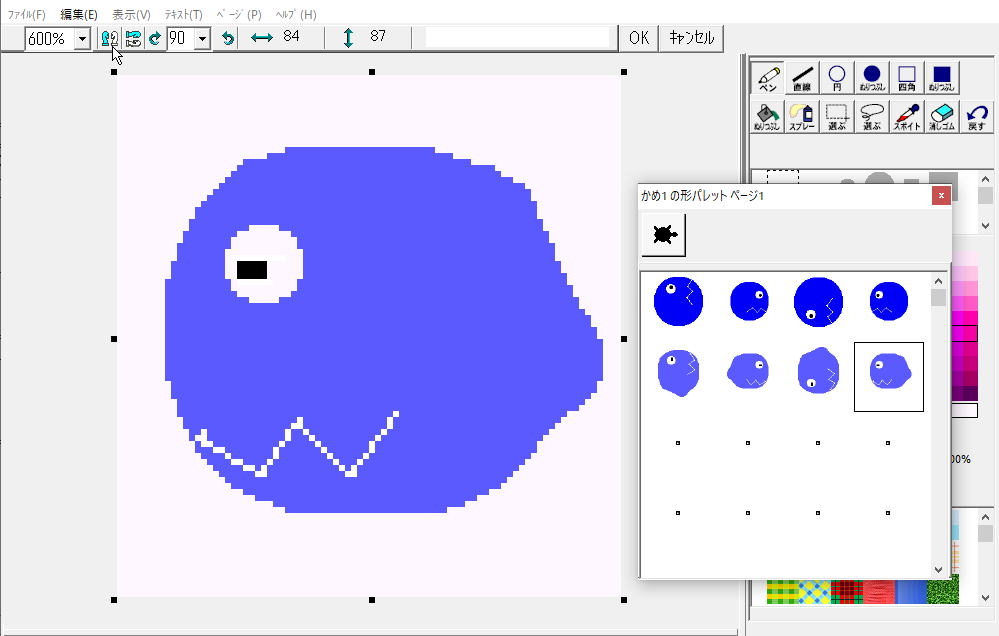This screenshot has width=999, height=636.
Task: Select the 四角 outline rectangle tool
Action: click(907, 78)
